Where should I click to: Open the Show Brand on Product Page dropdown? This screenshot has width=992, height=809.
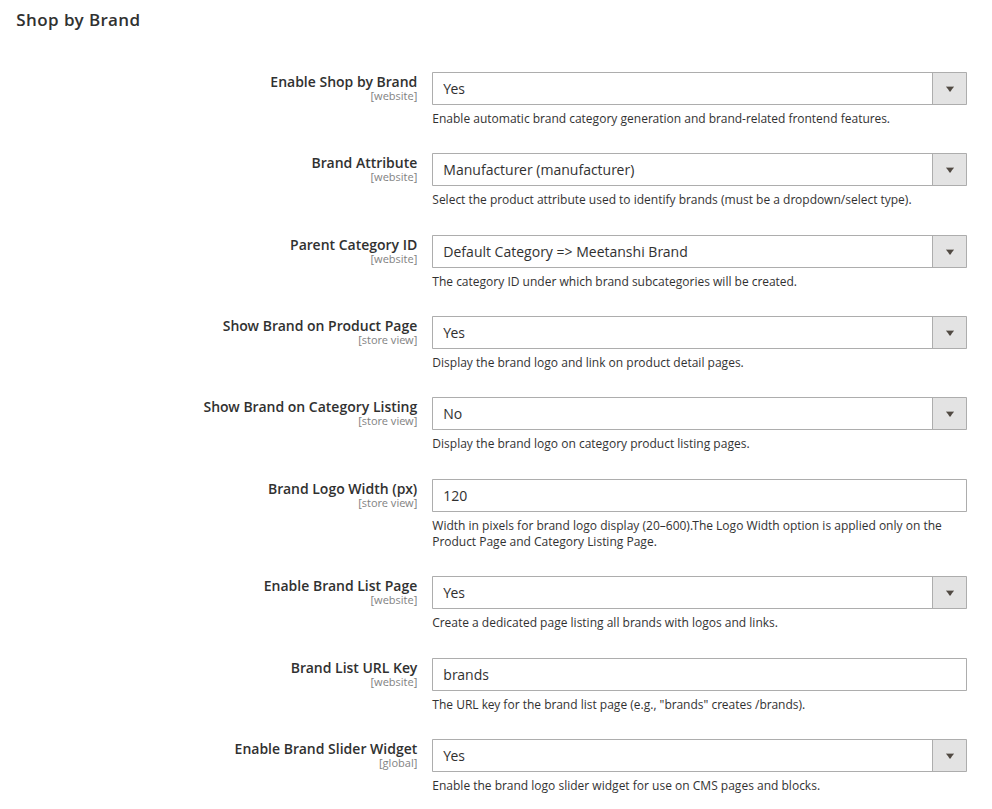(699, 333)
